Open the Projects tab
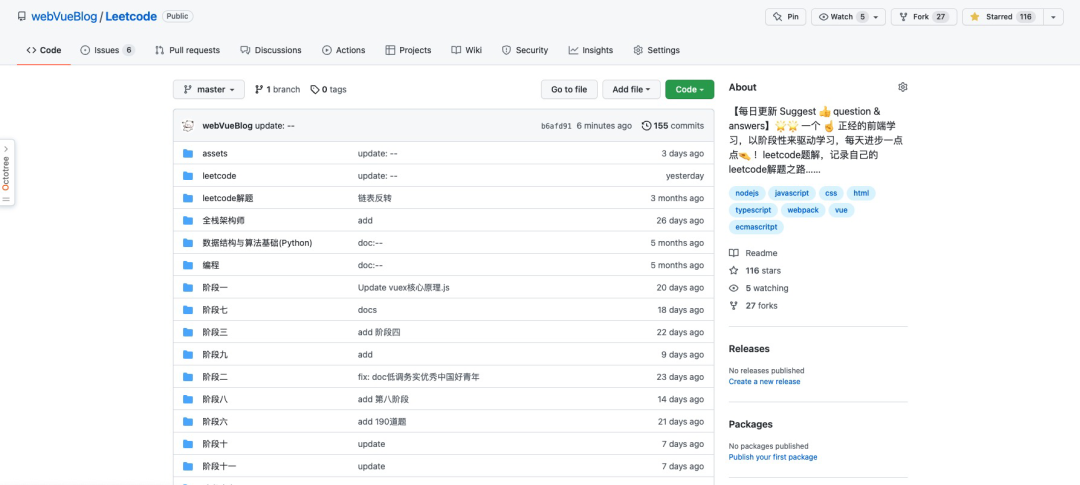 pyautogui.click(x=408, y=50)
